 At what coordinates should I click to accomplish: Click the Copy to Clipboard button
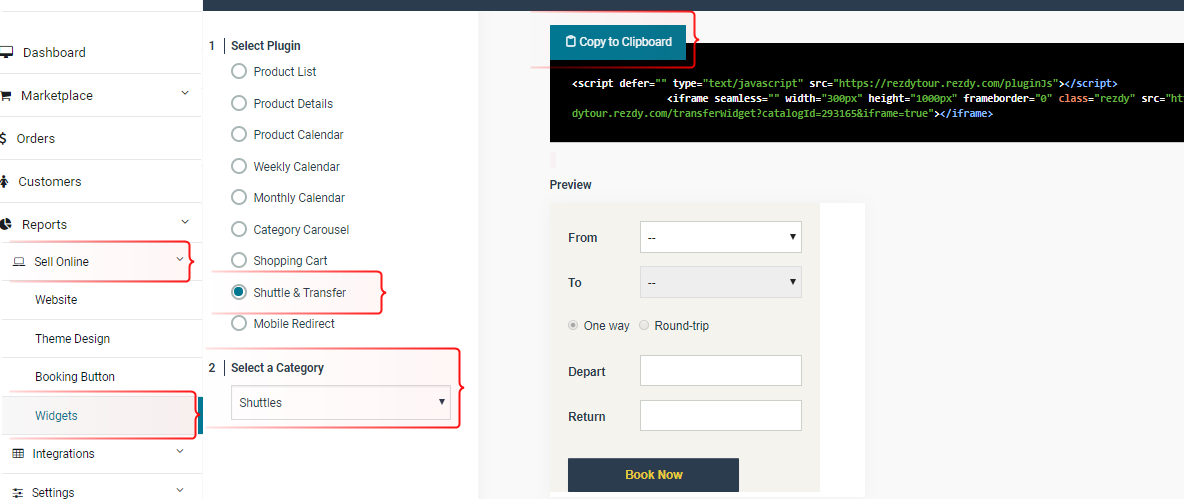point(618,42)
